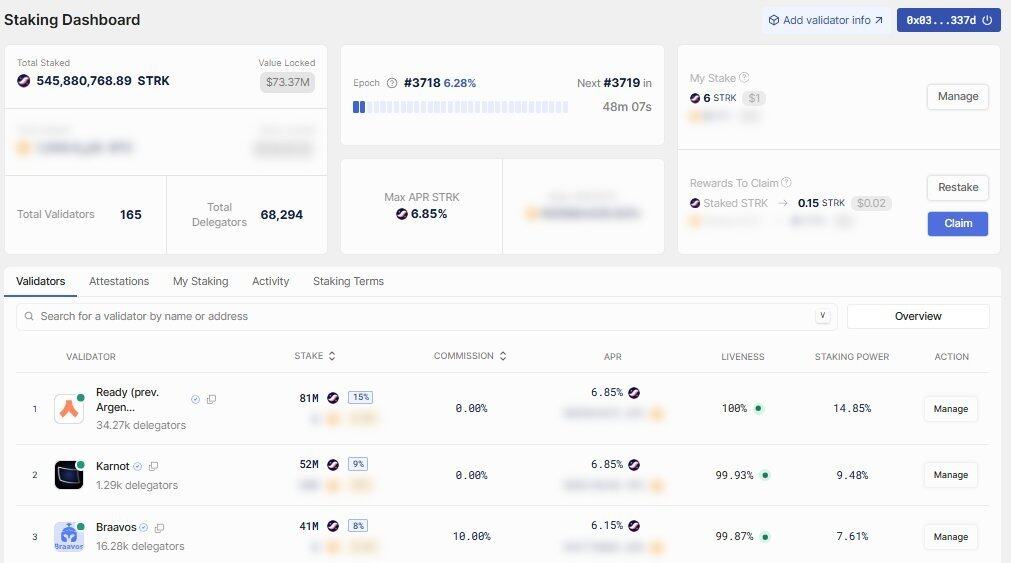This screenshot has width=1011, height=563.
Task: Click the STRK icon next to 81M stake
Action: click(x=333, y=398)
